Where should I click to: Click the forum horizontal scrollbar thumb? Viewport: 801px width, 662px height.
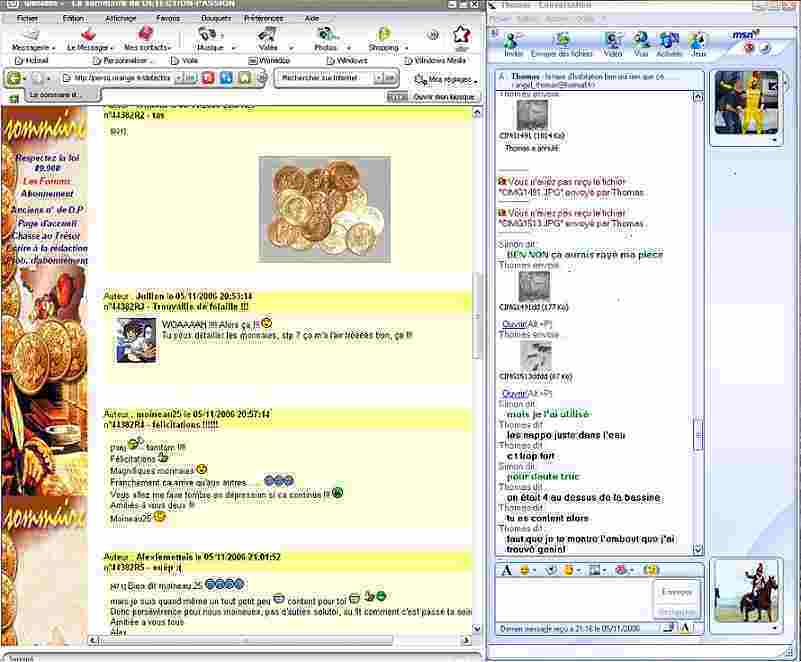coord(247,640)
